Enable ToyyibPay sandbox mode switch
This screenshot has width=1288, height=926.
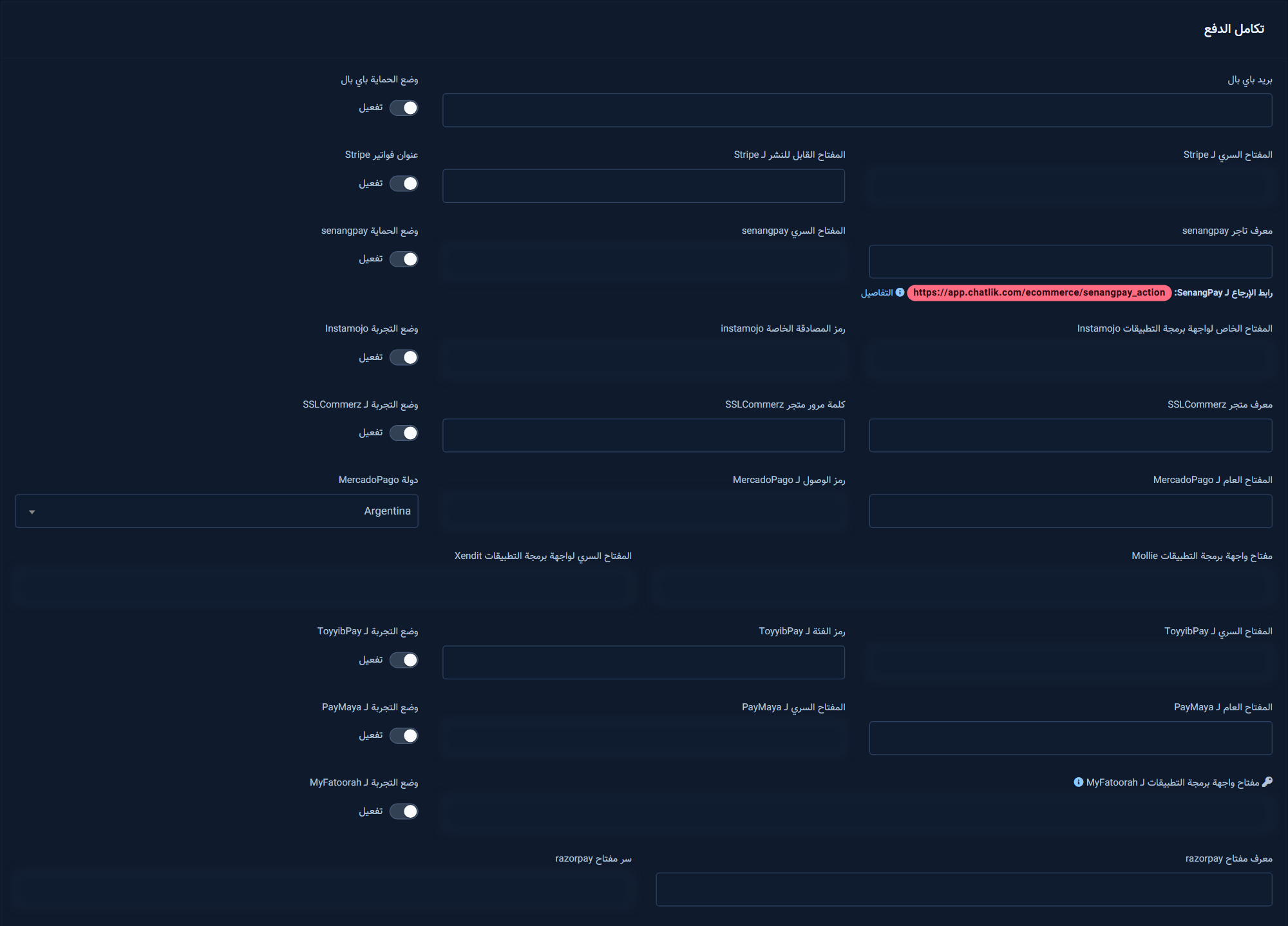404,660
